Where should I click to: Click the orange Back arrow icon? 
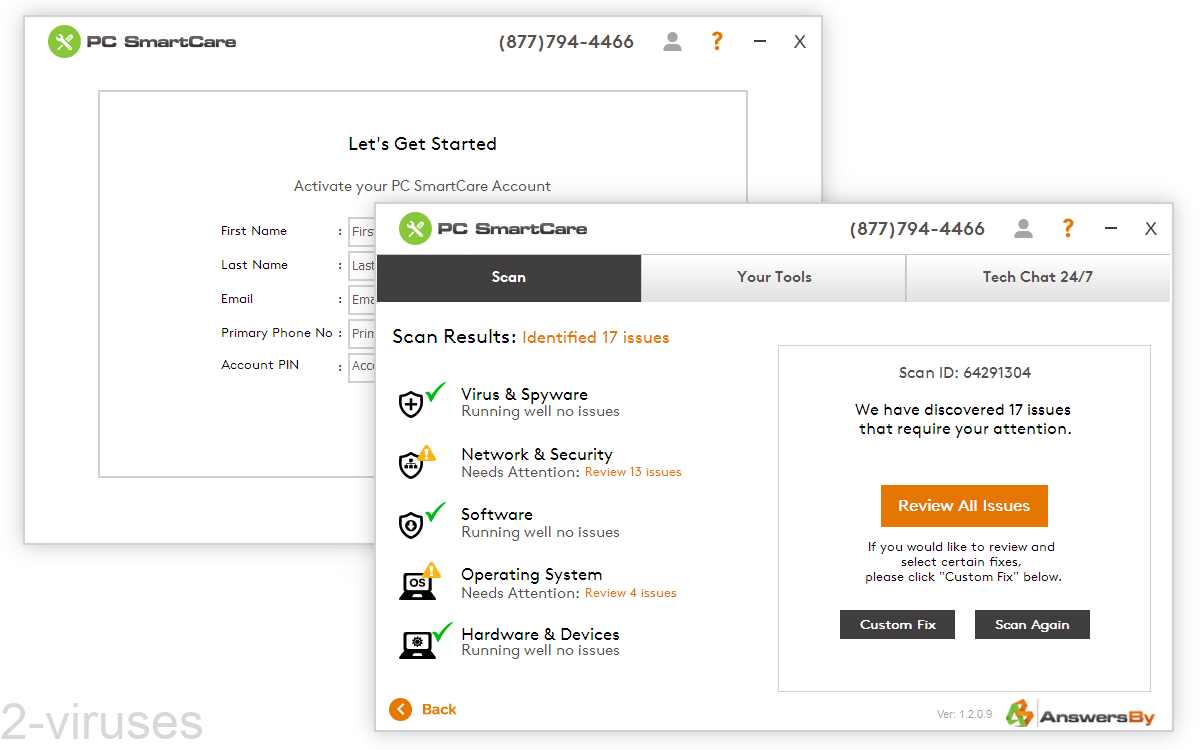(401, 709)
